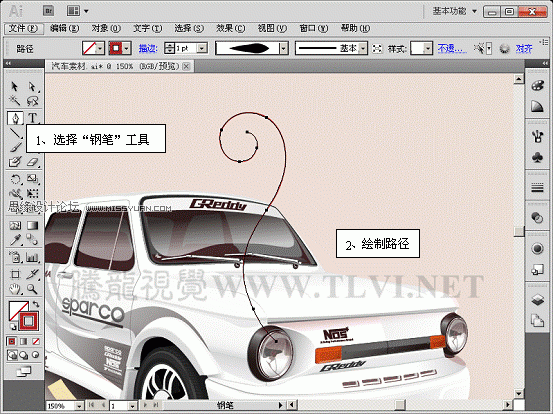Select the Scale tool
This screenshot has height=414, width=553.
pos(32,179)
